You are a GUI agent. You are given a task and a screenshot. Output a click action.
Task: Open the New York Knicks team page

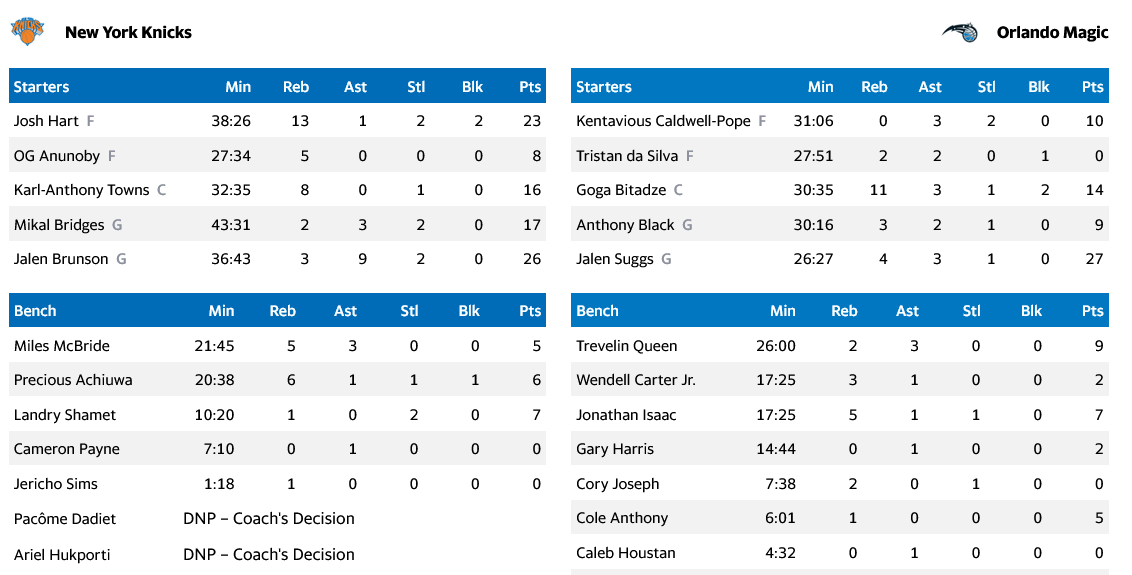[x=128, y=32]
